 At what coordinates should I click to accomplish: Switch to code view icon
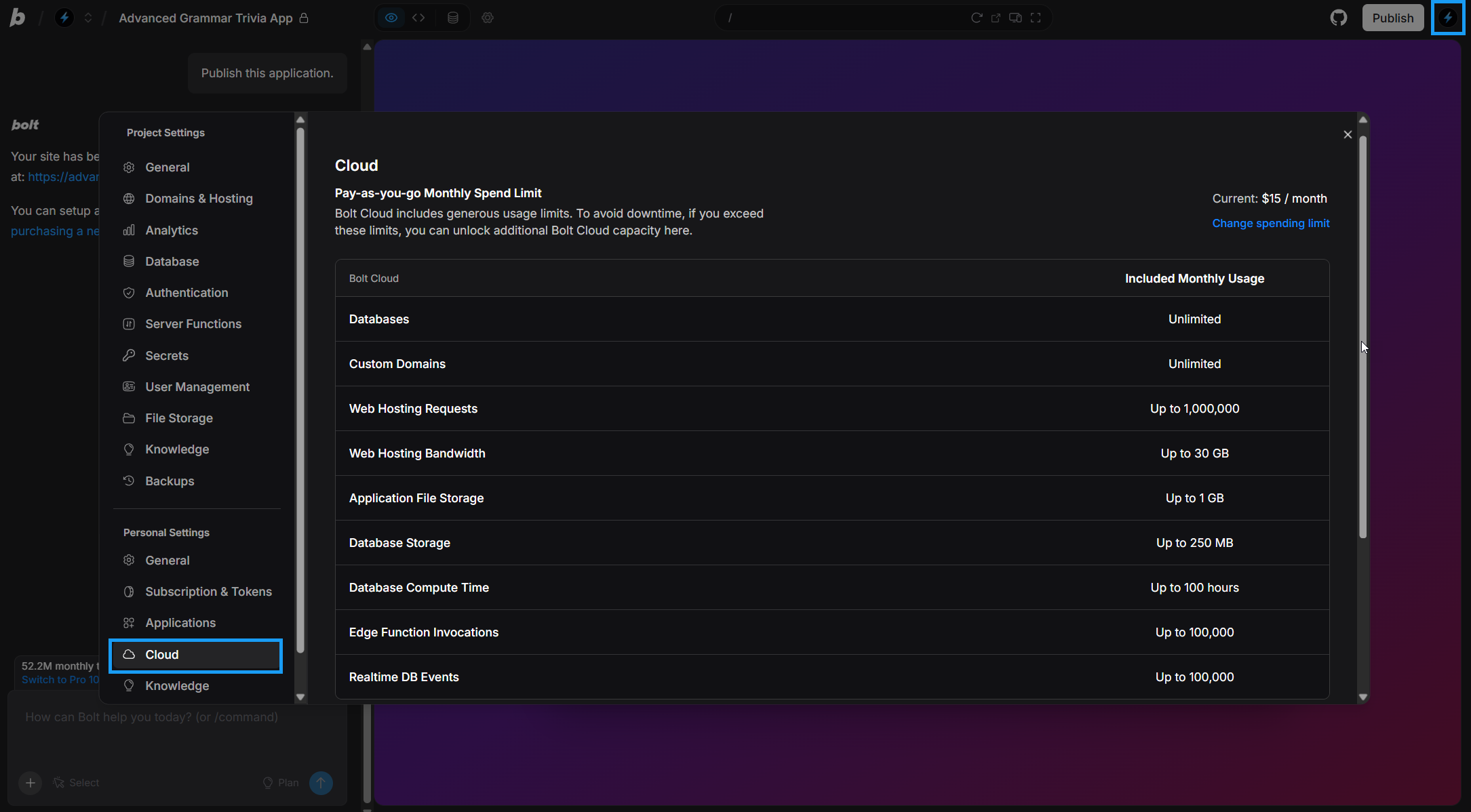point(418,18)
